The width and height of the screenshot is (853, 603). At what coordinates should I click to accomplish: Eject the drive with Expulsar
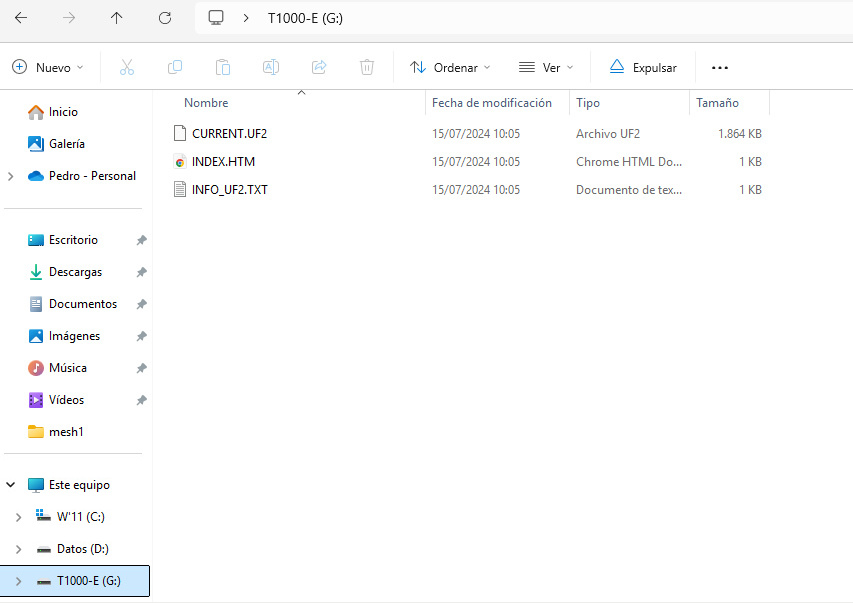tap(643, 67)
